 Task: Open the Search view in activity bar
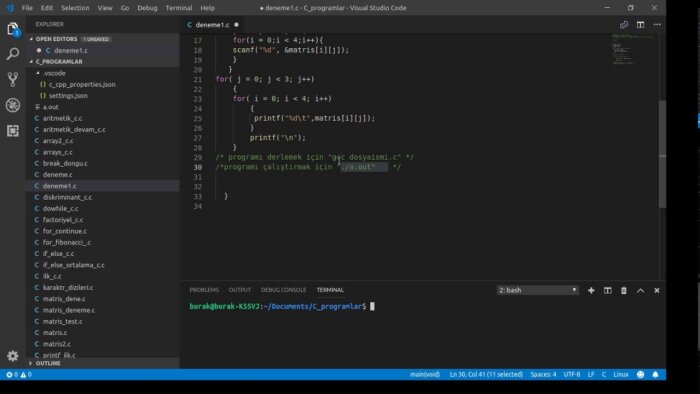pyautogui.click(x=13, y=54)
